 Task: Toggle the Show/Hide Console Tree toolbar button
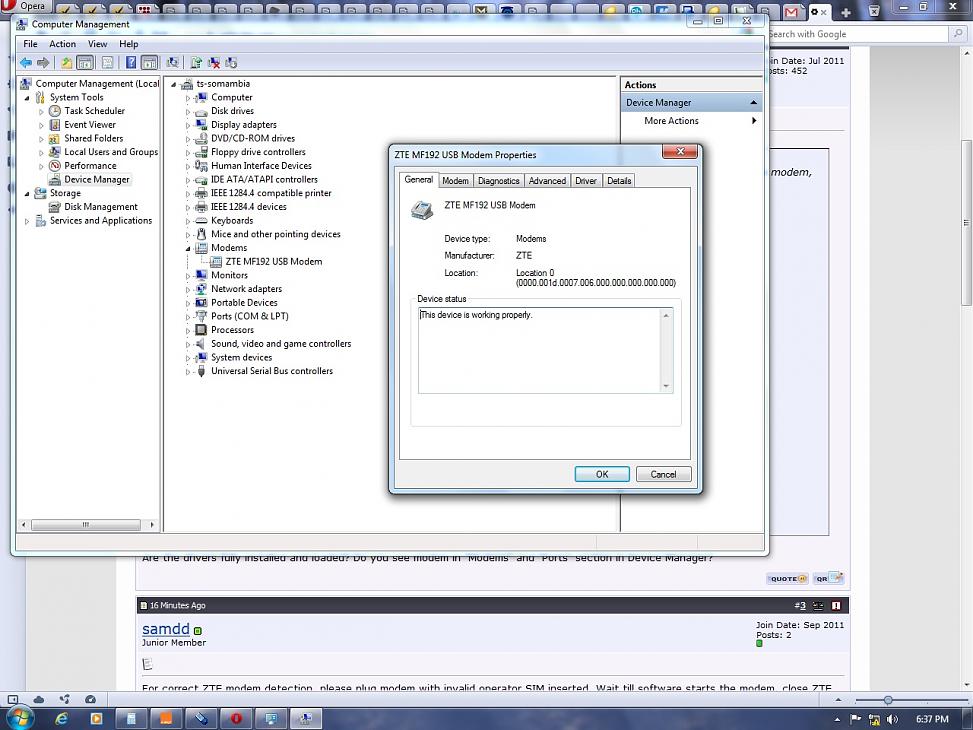coord(86,63)
